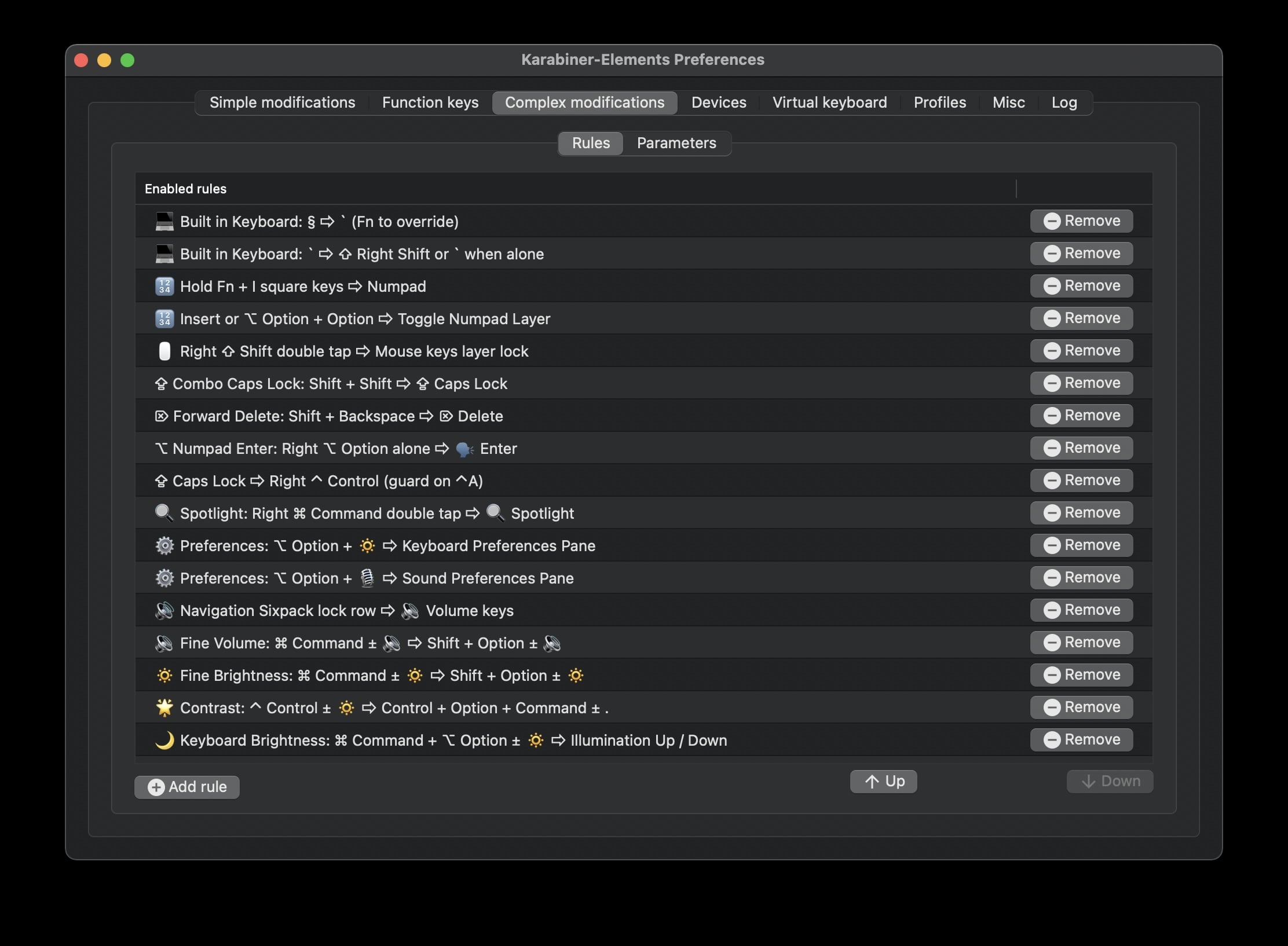Open the Log tab
The width and height of the screenshot is (1288, 946).
1064,102
